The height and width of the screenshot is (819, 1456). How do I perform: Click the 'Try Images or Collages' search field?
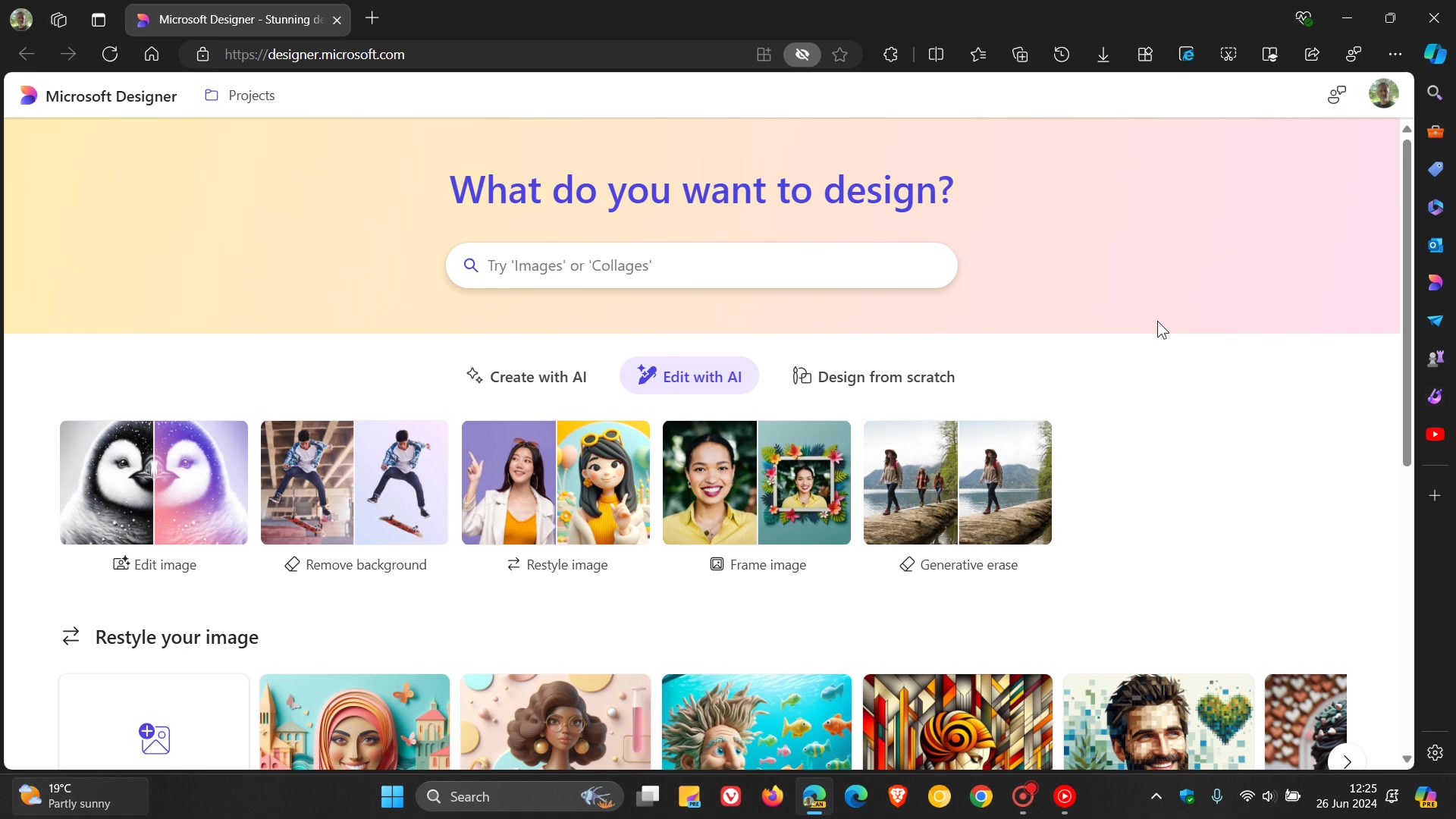pos(701,265)
